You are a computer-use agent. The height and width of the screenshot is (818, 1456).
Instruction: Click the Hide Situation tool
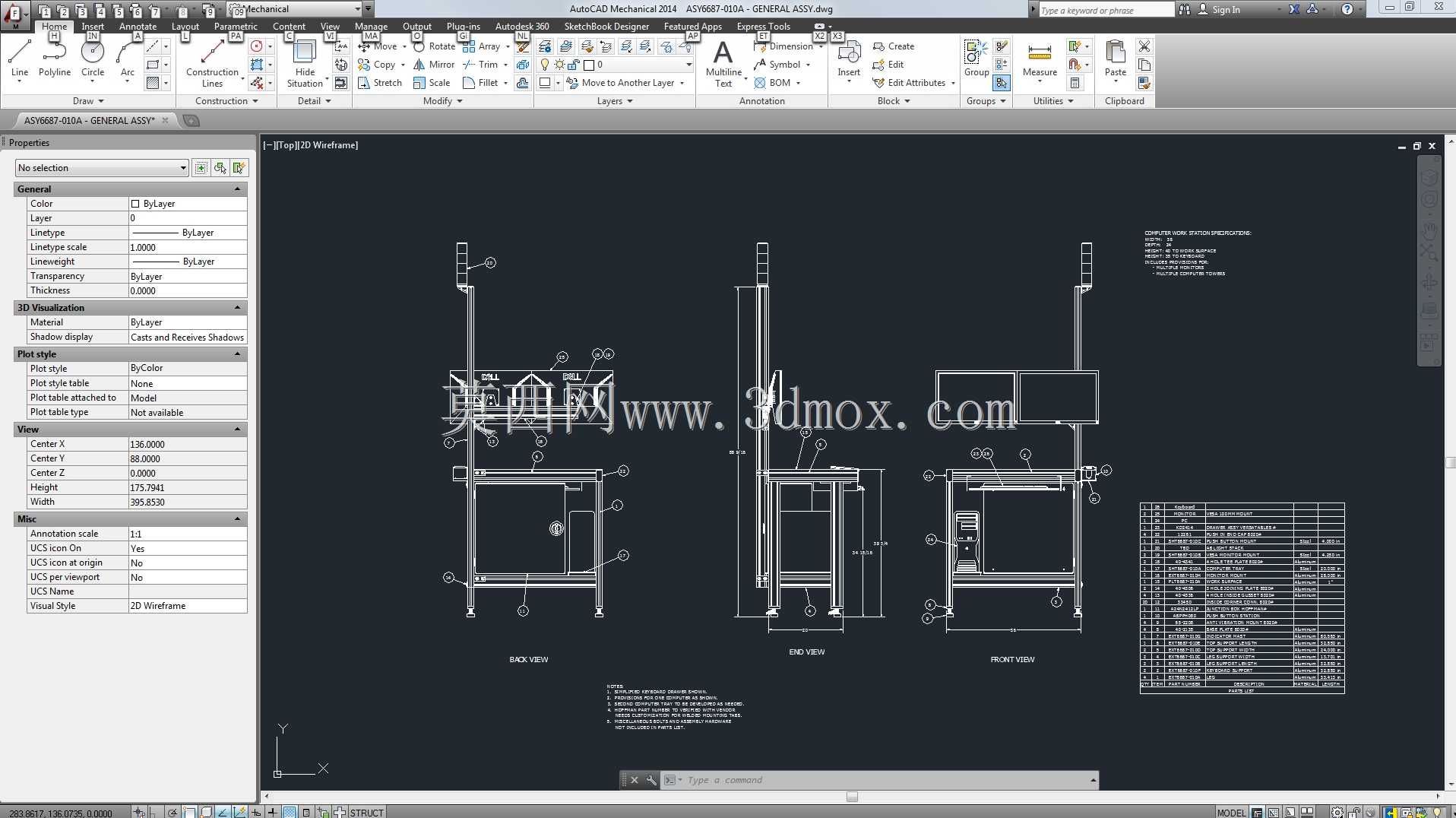[305, 64]
